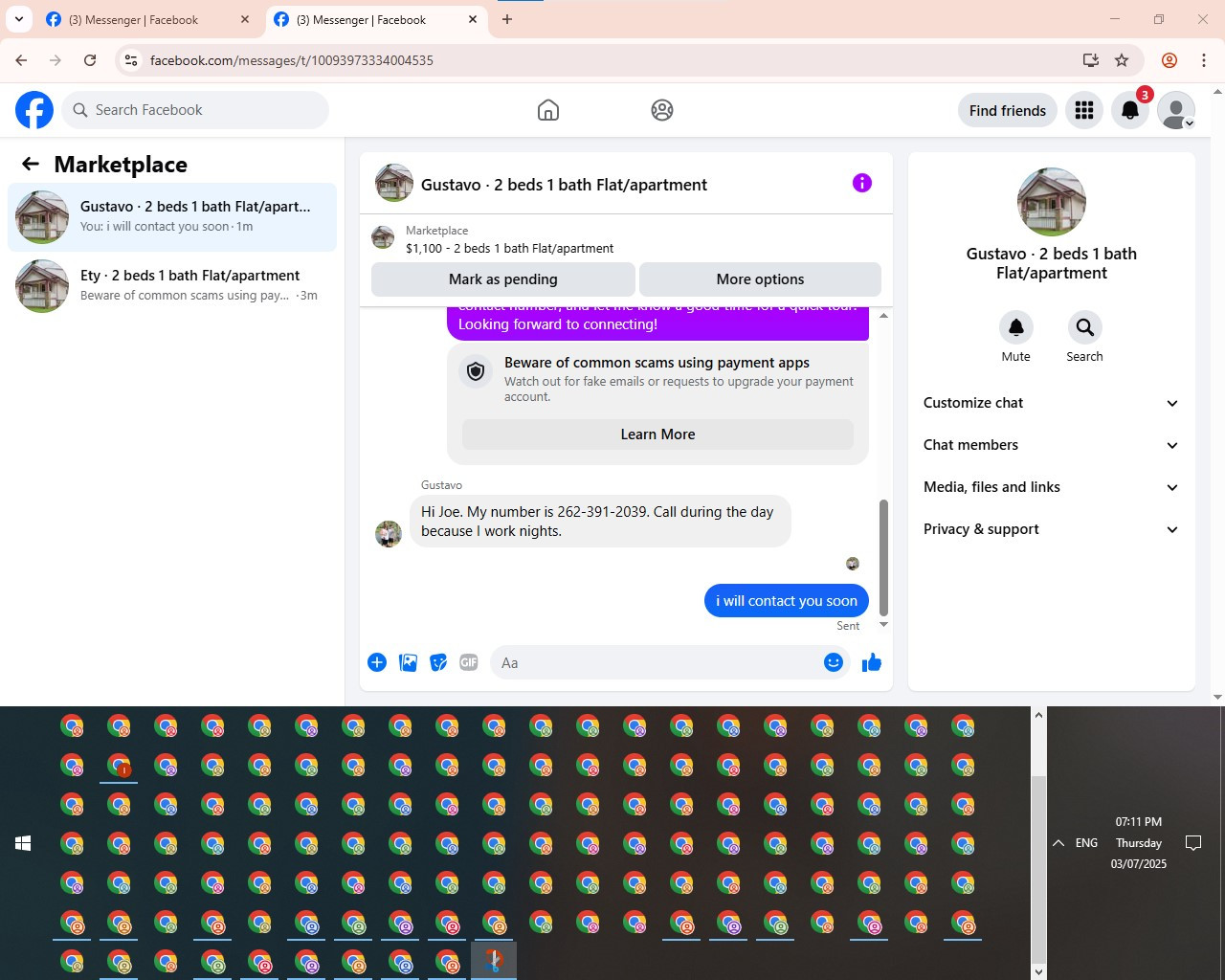Open more actions plus icon in composer

pyautogui.click(x=377, y=662)
